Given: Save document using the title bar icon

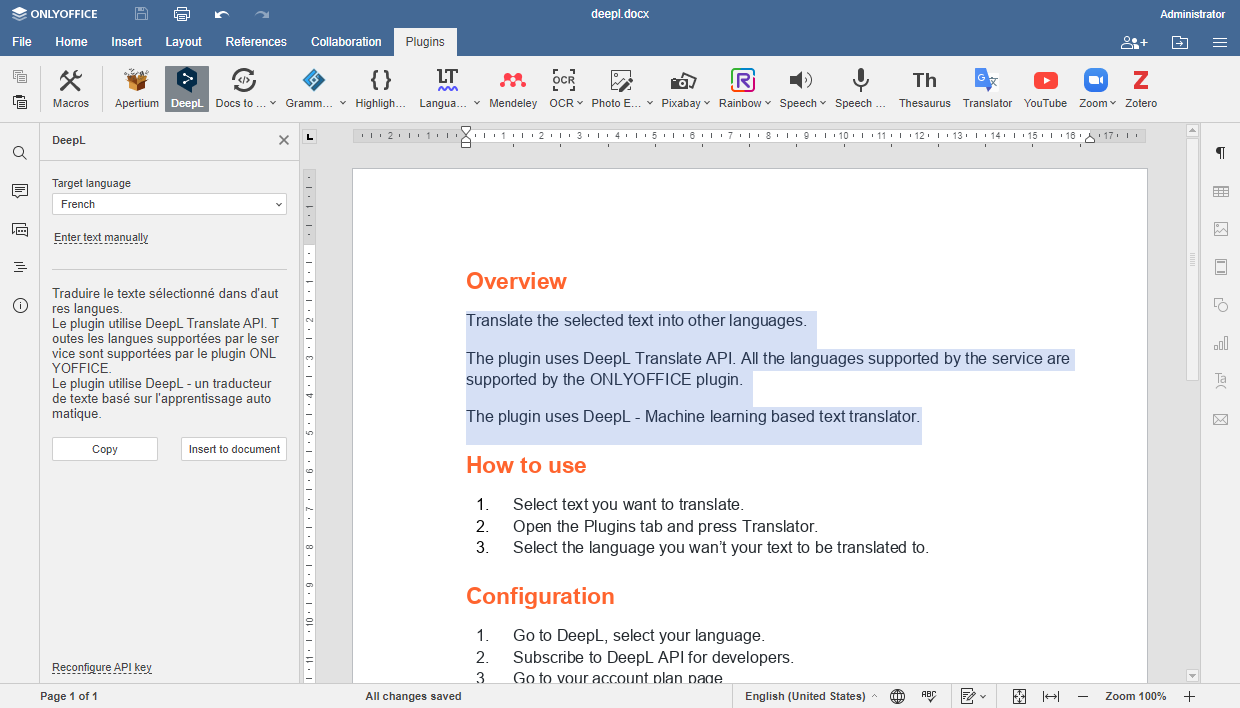Looking at the screenshot, I should point(141,14).
